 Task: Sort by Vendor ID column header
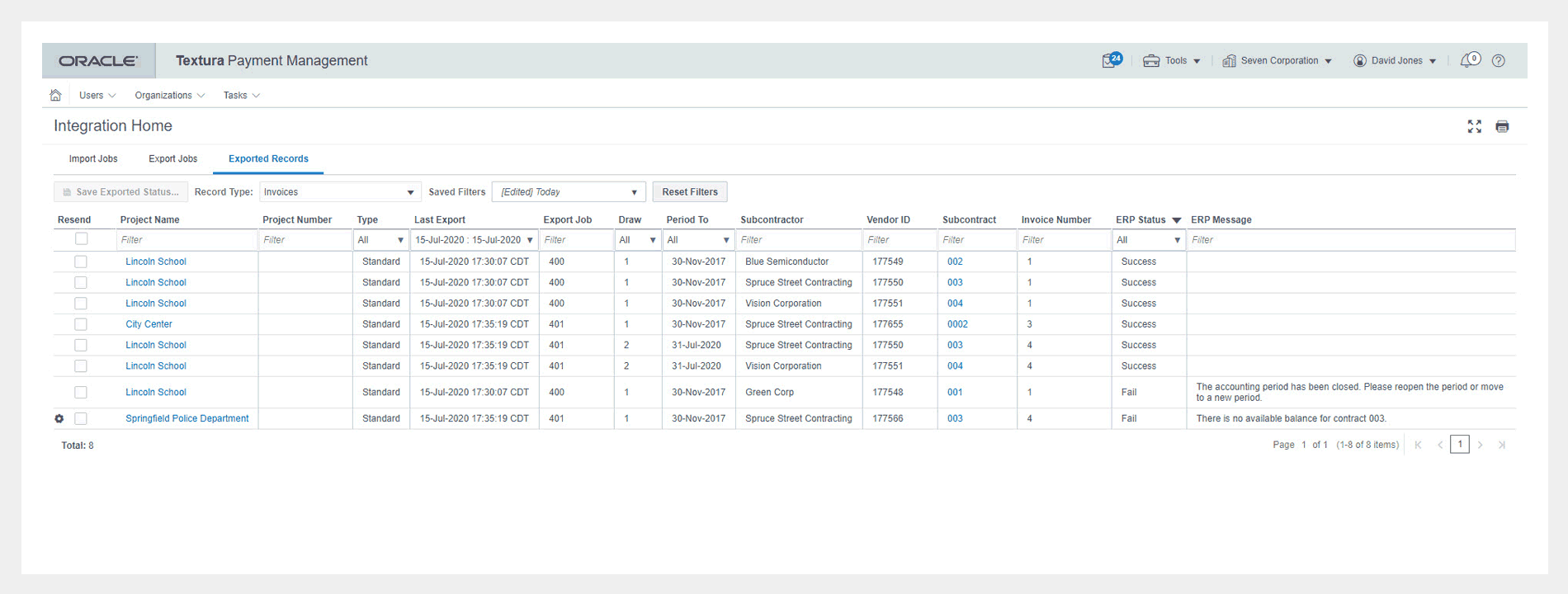pos(888,220)
